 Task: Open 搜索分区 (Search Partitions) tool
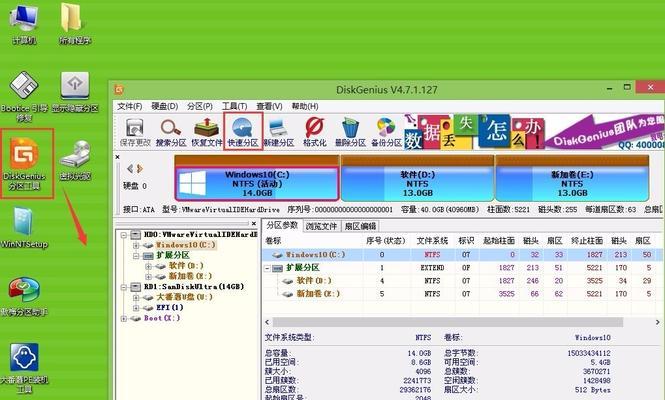170,131
